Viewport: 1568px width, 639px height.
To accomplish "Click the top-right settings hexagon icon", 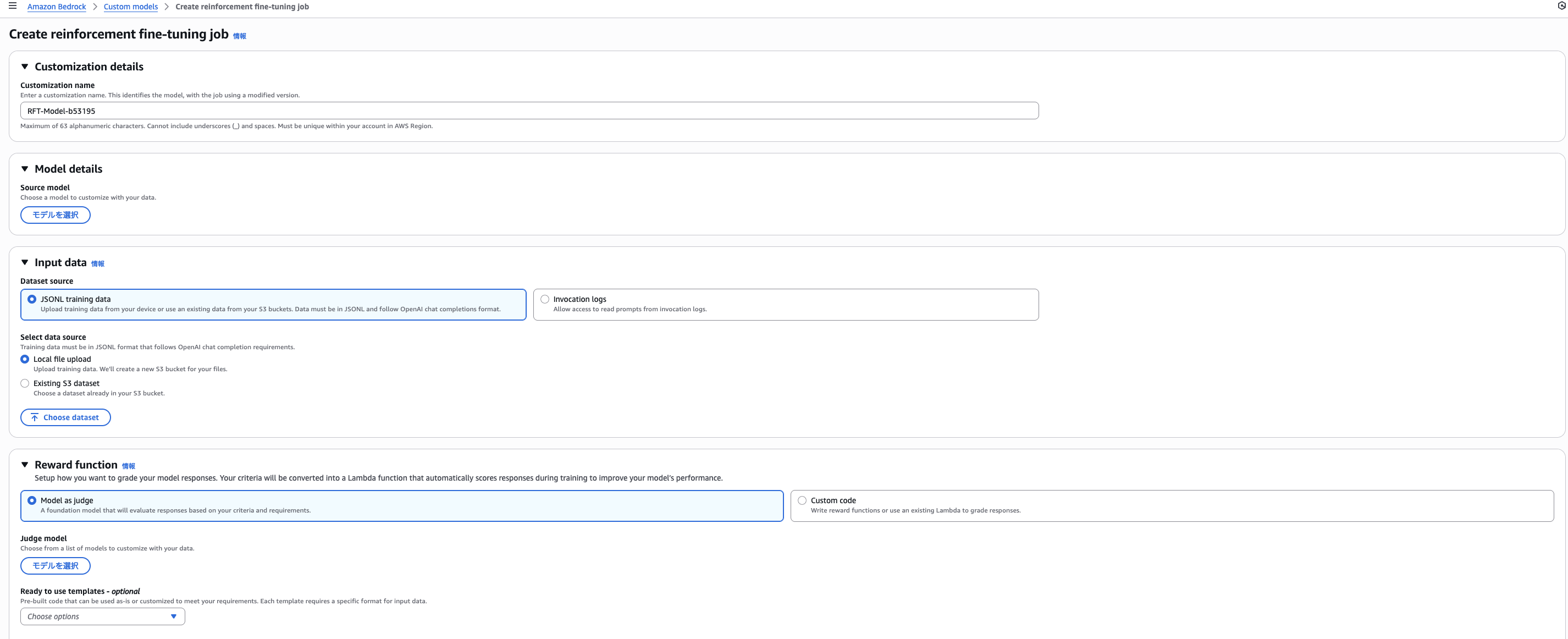I will tap(1561, 6).
